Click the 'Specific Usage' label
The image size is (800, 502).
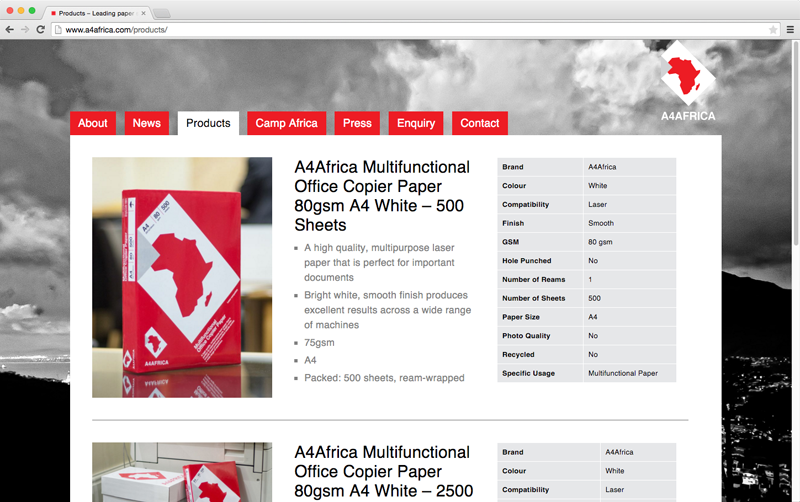coord(529,373)
